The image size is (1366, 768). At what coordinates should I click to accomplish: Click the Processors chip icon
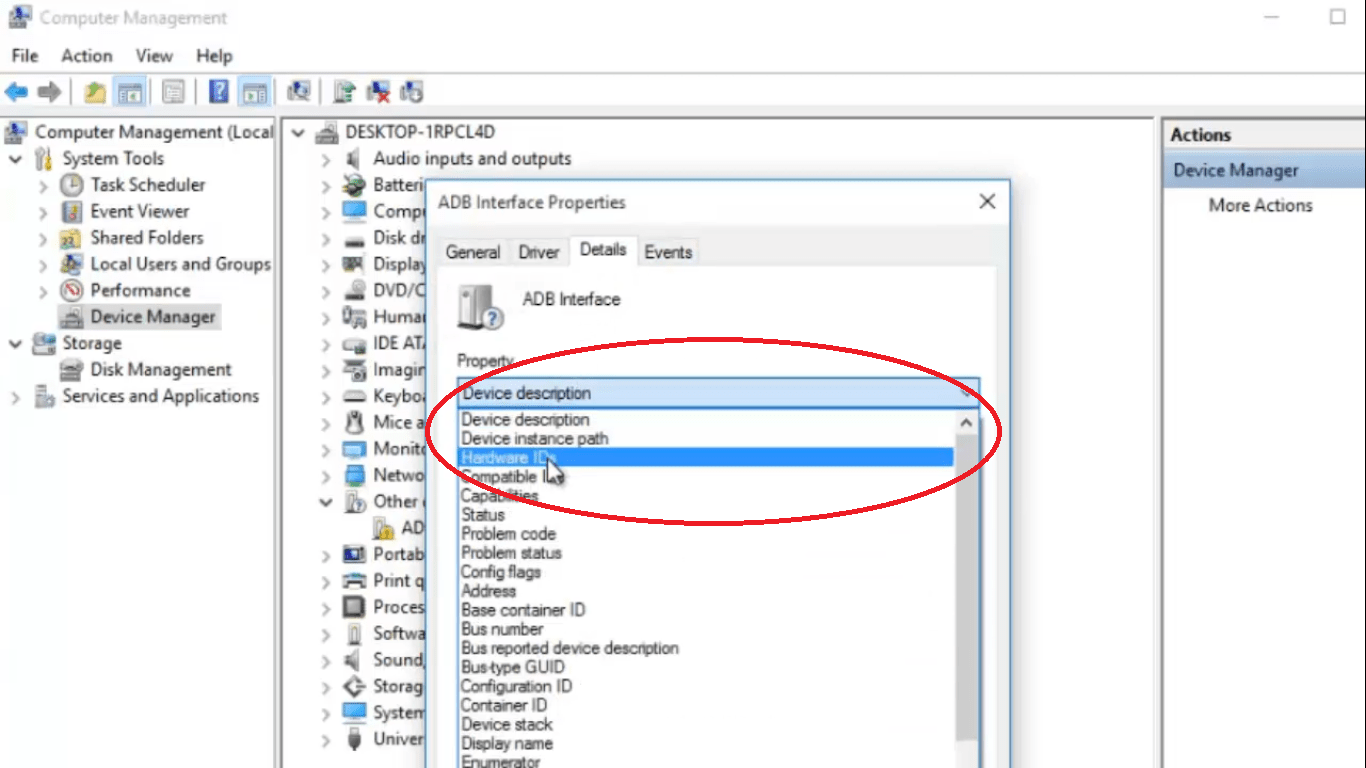click(x=354, y=607)
